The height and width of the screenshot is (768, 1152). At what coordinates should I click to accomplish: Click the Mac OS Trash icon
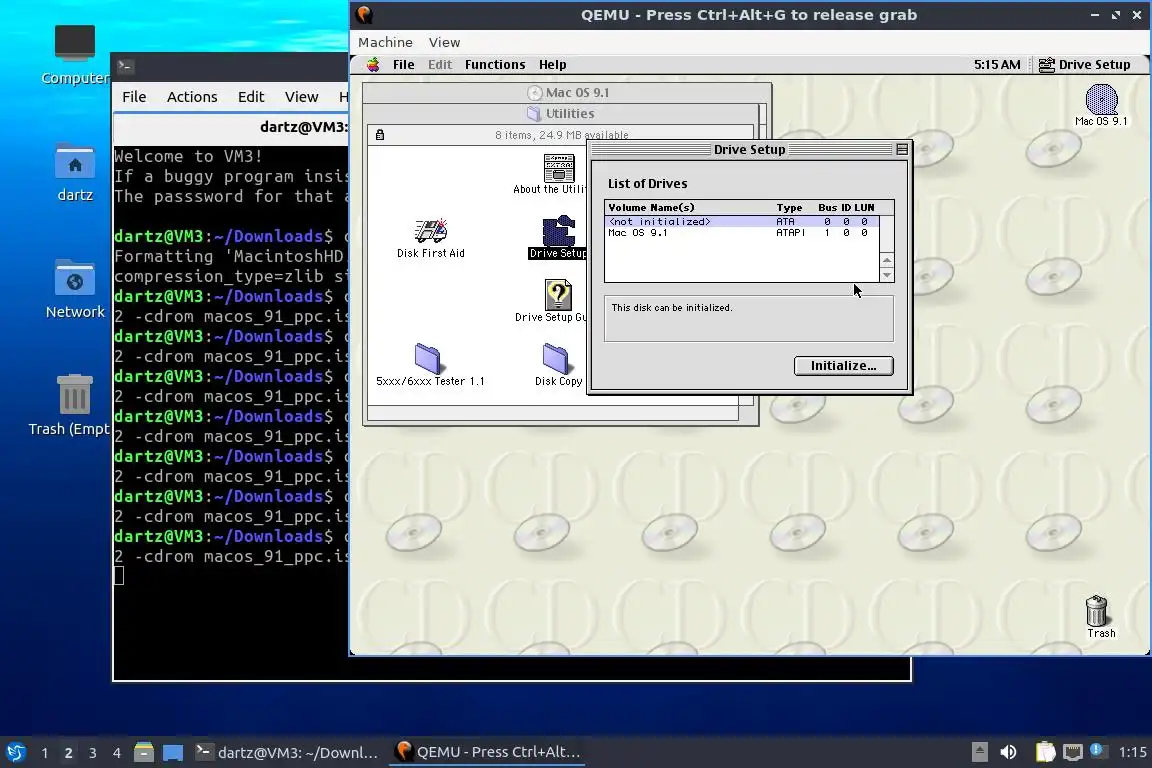pos(1096,611)
